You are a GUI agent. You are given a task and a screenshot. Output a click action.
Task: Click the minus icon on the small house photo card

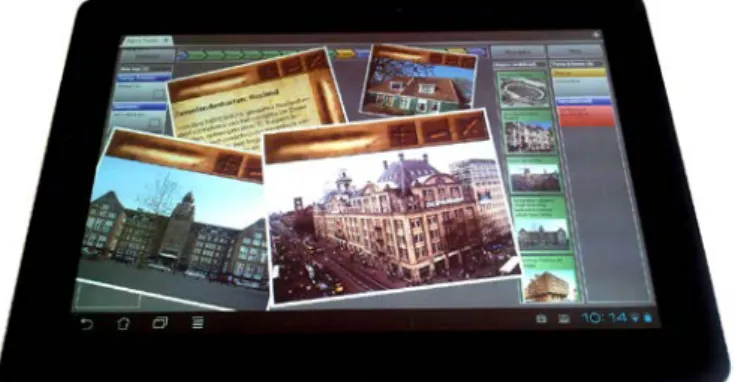(453, 60)
